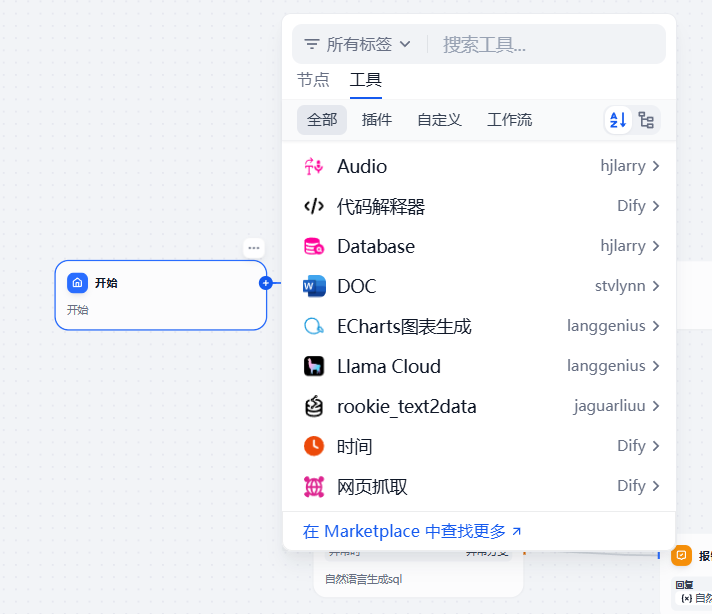Switch to A-Z sorted flat view
This screenshot has width=712, height=614.
[x=618, y=120]
